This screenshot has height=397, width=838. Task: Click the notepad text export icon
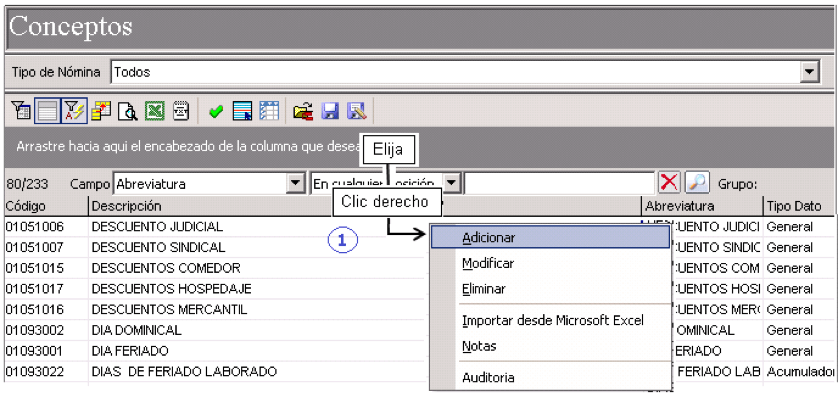tap(181, 112)
